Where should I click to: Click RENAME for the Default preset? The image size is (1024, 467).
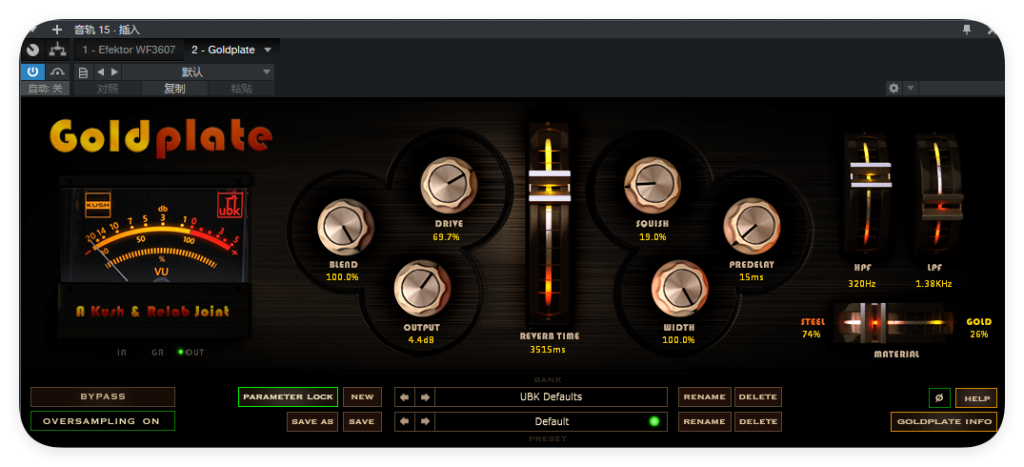705,422
